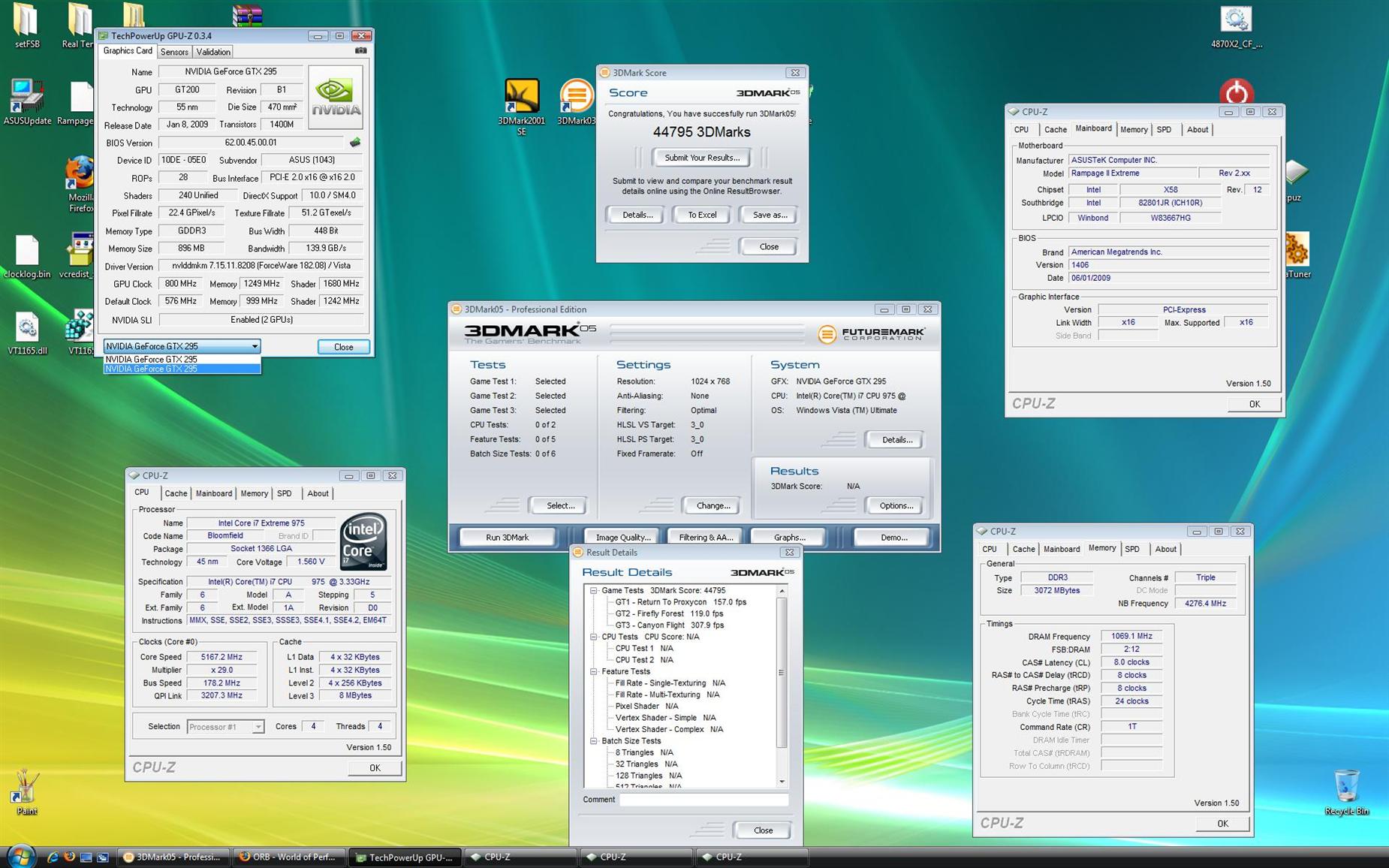Screen dimensions: 1389x868
Task: Open the Rampage desktop file icon
Action: [x=77, y=104]
